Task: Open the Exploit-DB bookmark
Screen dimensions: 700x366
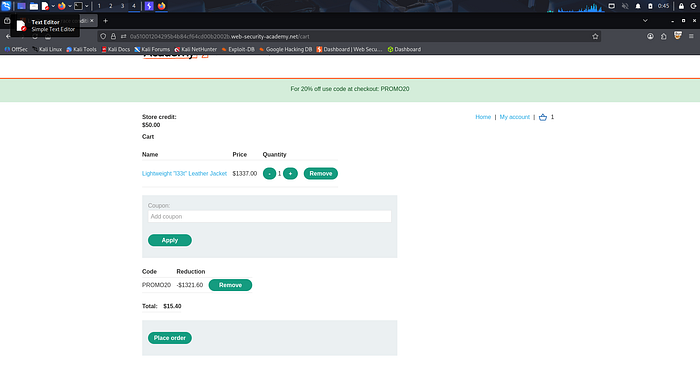Action: (238, 50)
